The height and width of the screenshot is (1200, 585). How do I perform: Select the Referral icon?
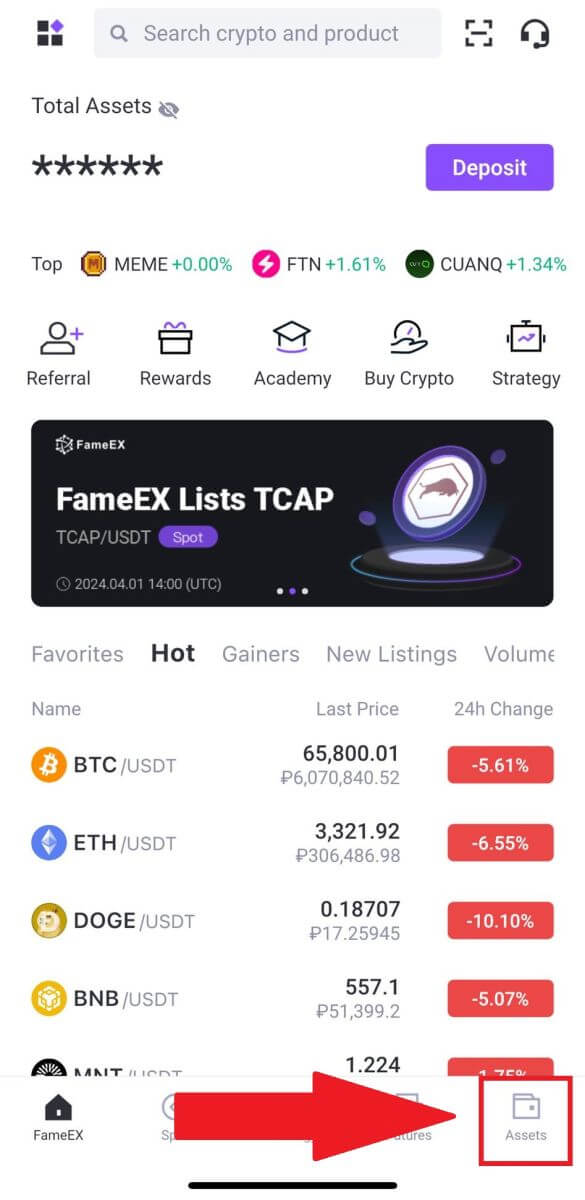click(58, 337)
